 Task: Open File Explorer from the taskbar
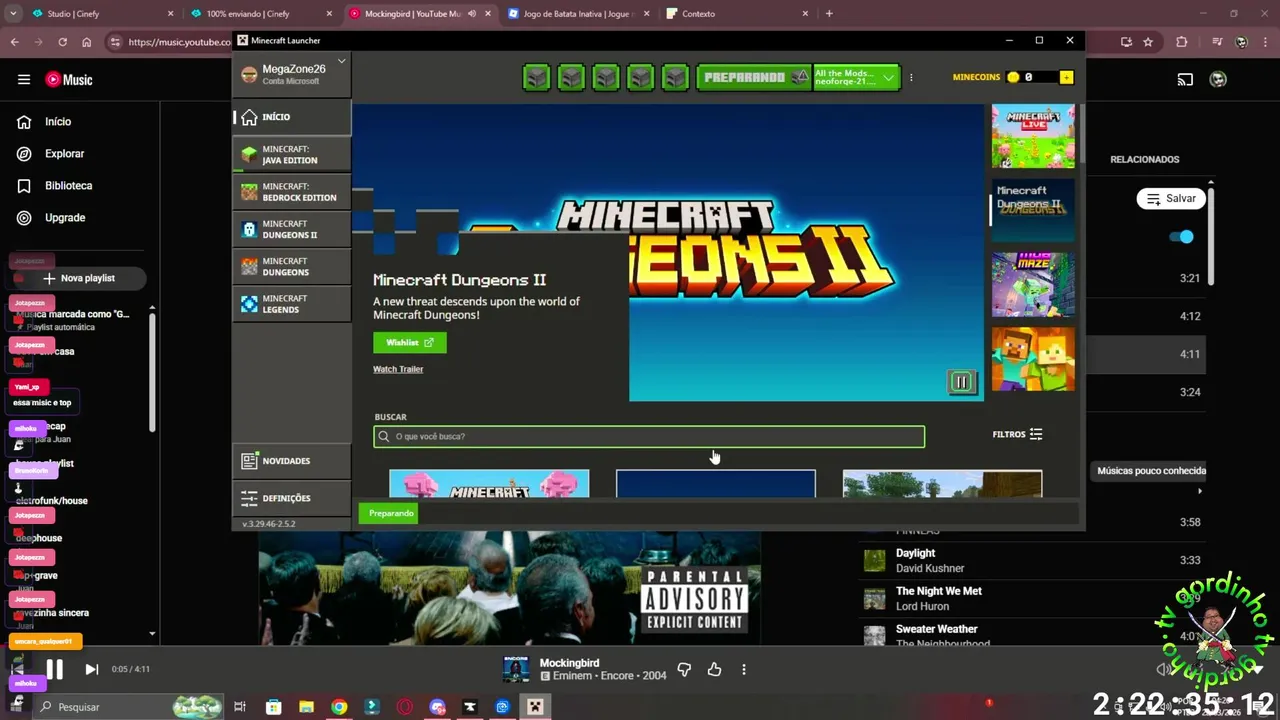[x=306, y=707]
